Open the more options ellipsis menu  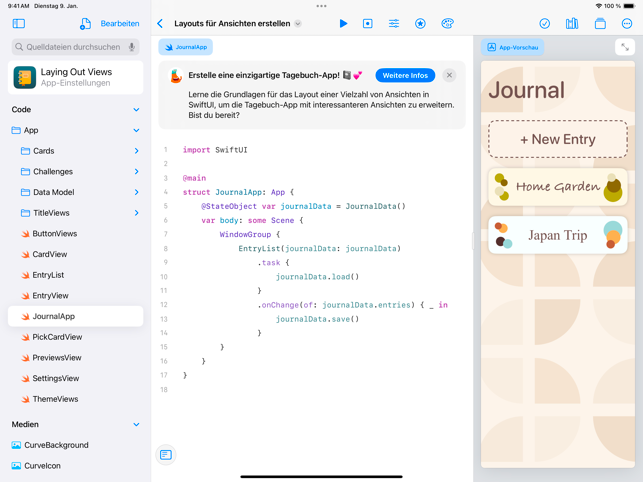(x=627, y=24)
